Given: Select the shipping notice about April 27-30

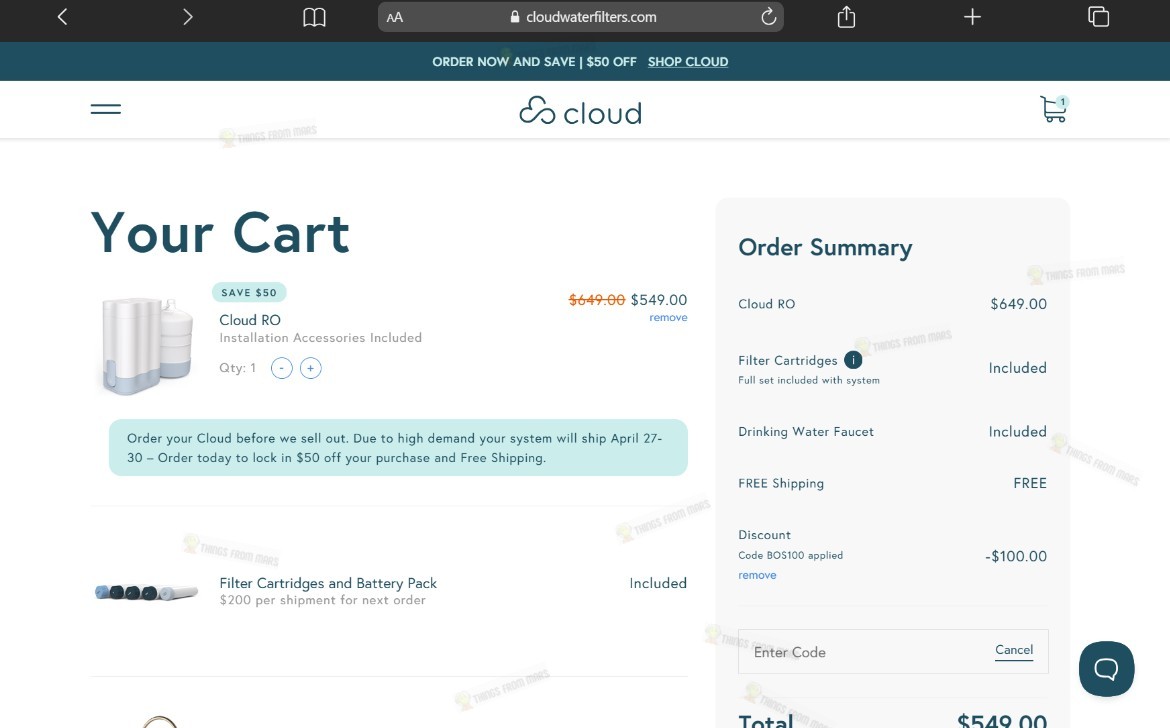Looking at the screenshot, I should click(398, 448).
